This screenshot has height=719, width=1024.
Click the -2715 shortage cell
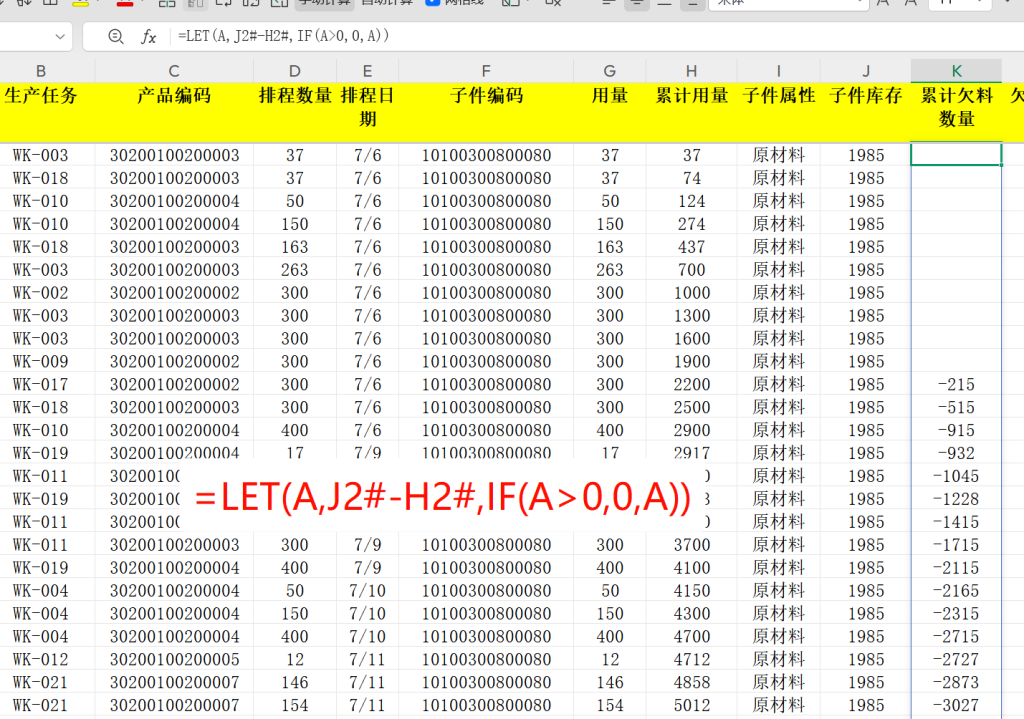(956, 635)
